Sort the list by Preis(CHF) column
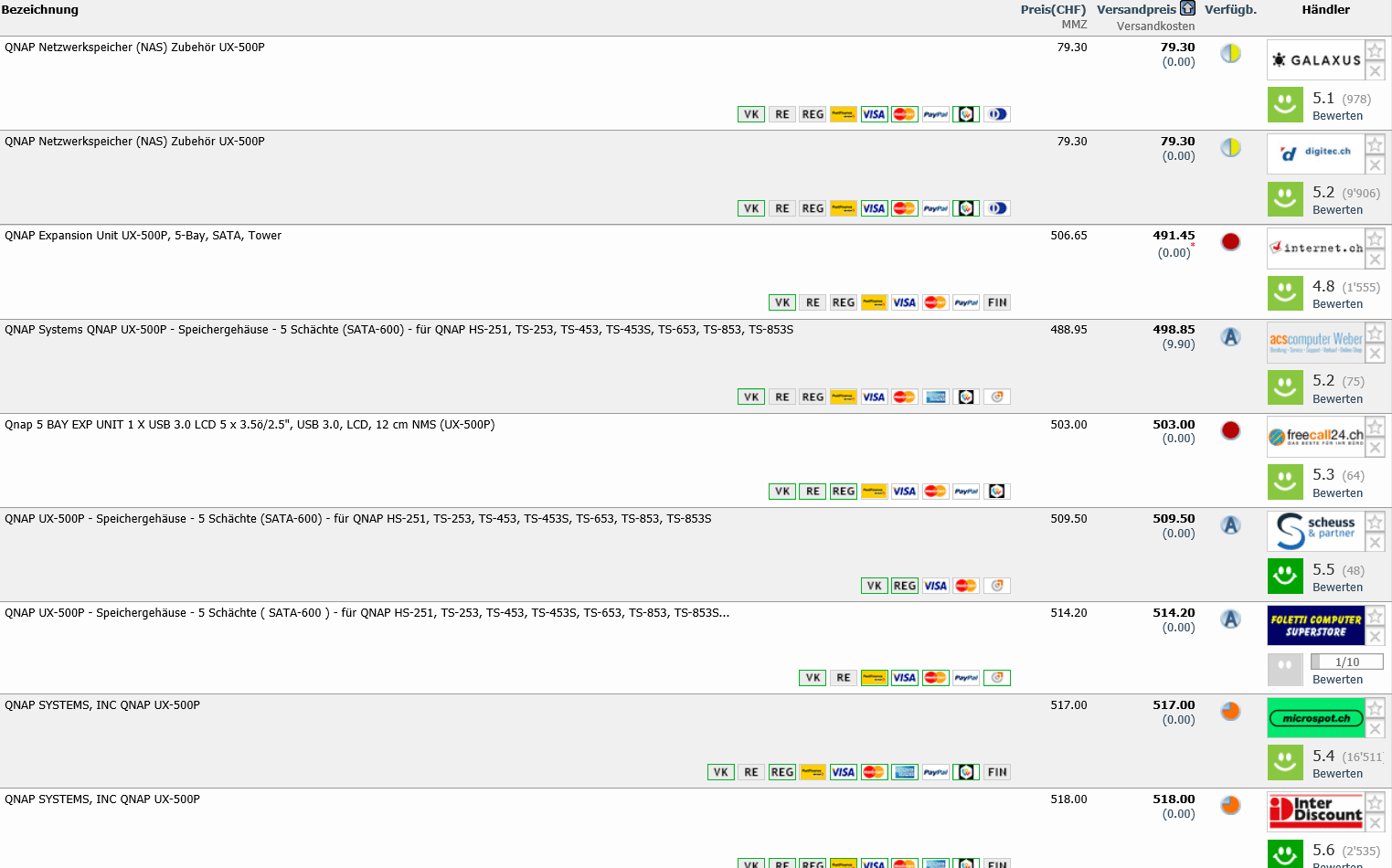1392x868 pixels. [x=1053, y=9]
